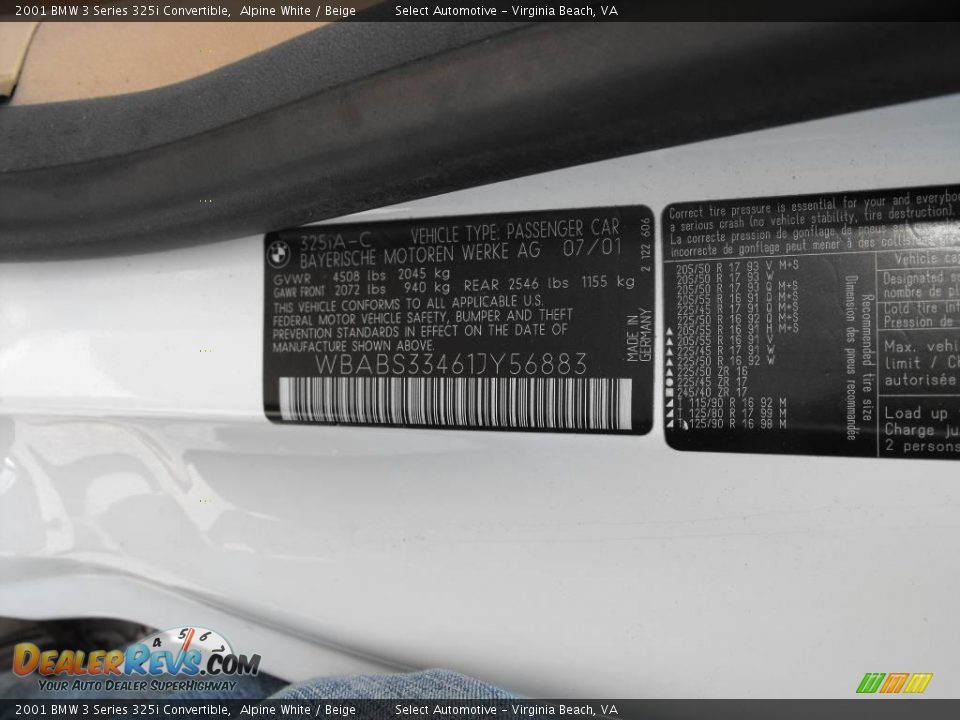Click the 'MADE IN GERMANY' vertical text
The width and height of the screenshot is (960, 720).
pos(639,334)
